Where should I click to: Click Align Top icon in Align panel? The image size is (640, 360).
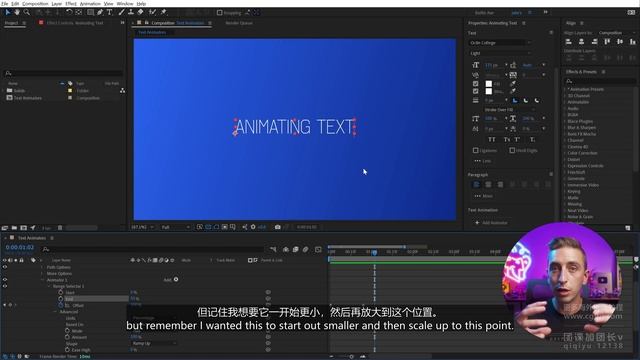click(607, 42)
